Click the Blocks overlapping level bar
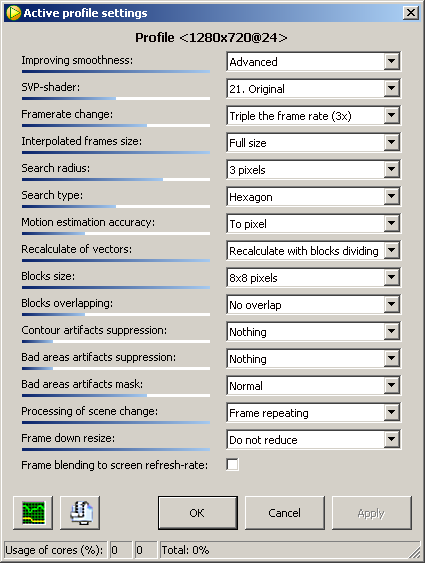The width and height of the screenshot is (425, 563). click(116, 315)
